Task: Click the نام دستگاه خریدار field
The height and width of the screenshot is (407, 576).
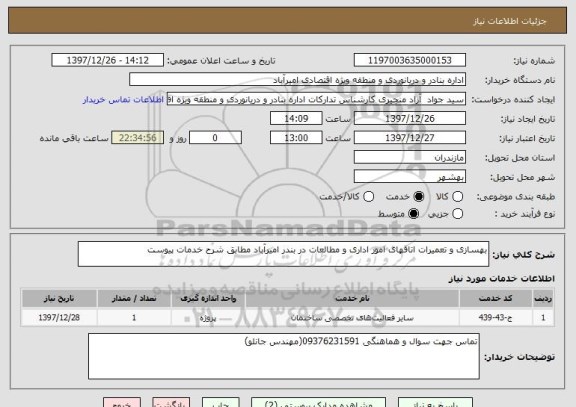Action: 298,80
